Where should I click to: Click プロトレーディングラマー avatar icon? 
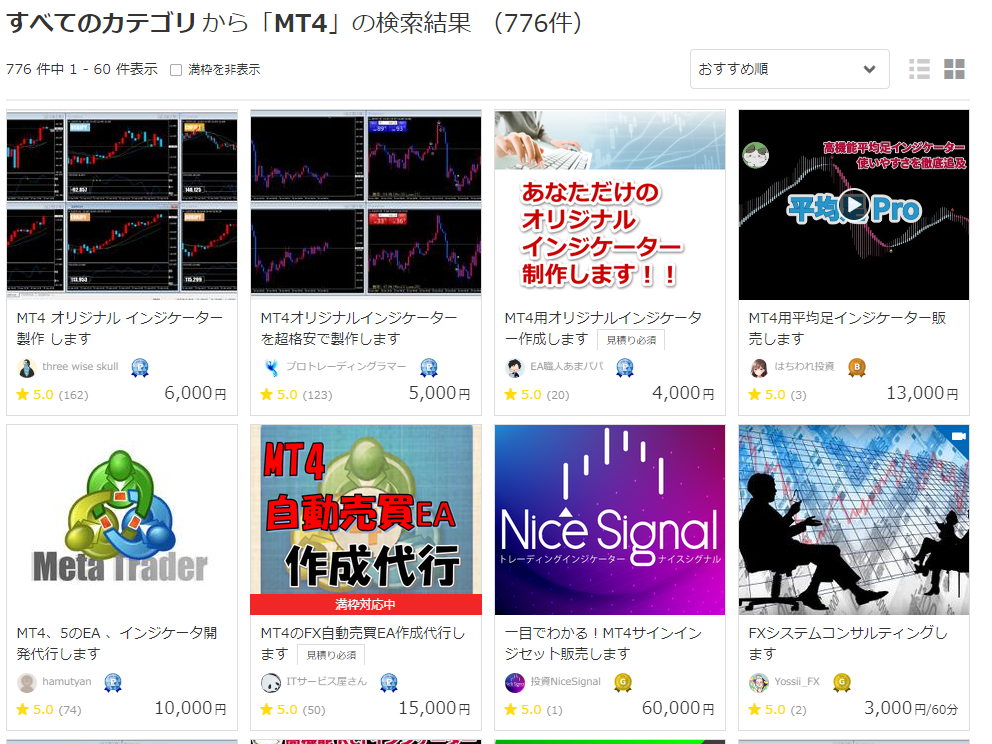click(x=271, y=368)
